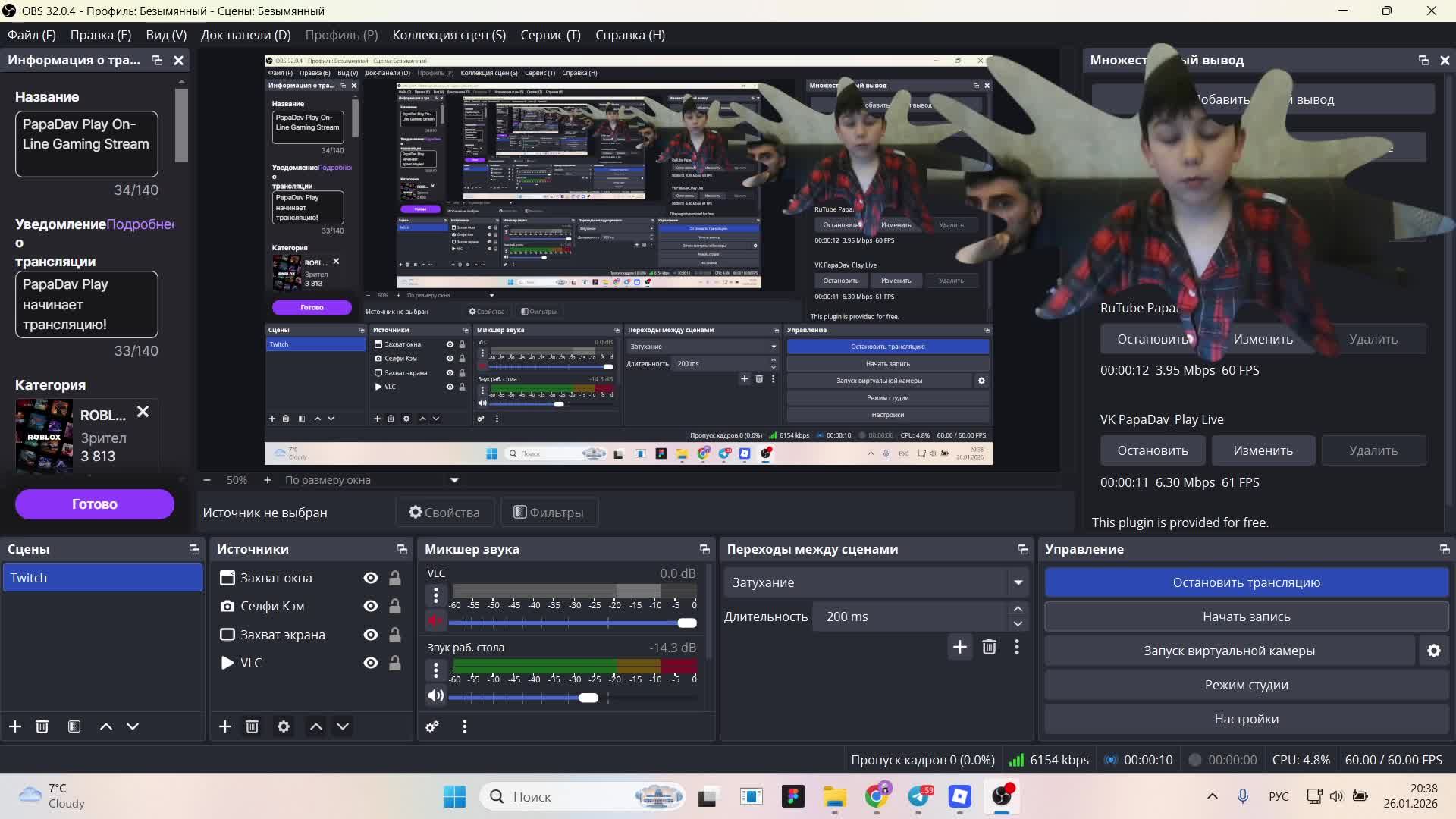Open advanced audio properties gear

tap(432, 726)
